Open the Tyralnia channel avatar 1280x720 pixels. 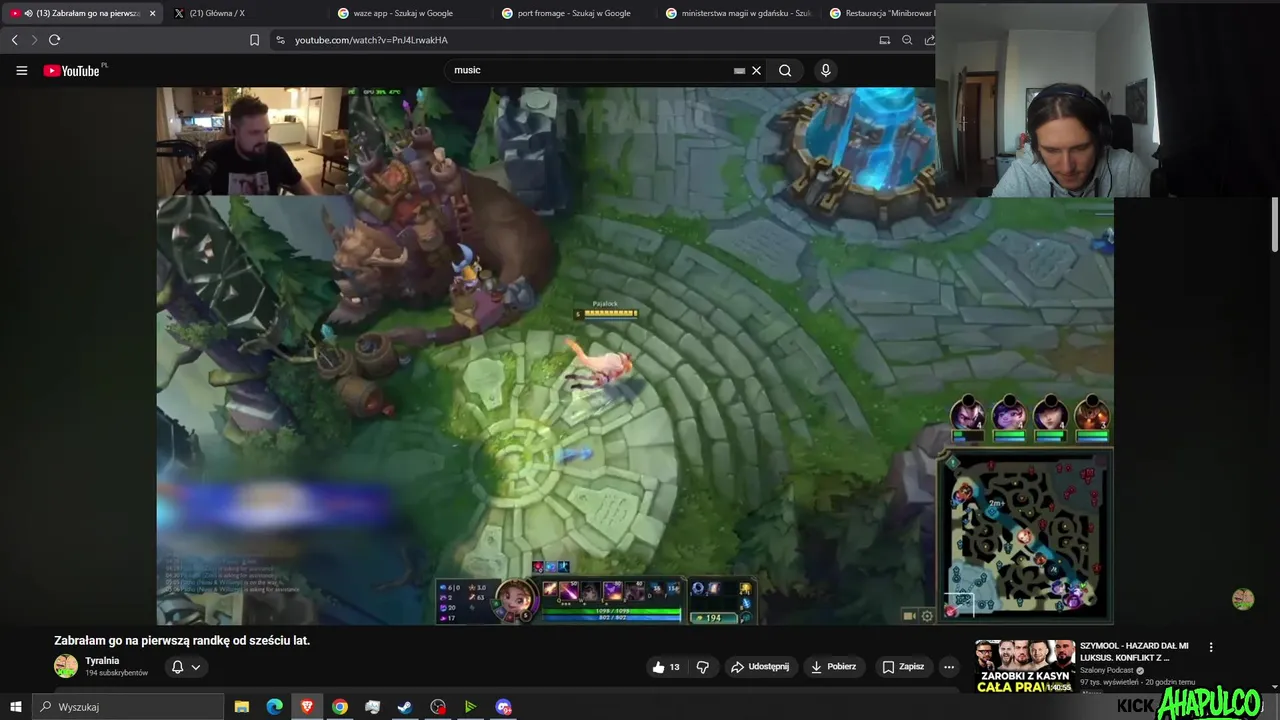(x=66, y=666)
